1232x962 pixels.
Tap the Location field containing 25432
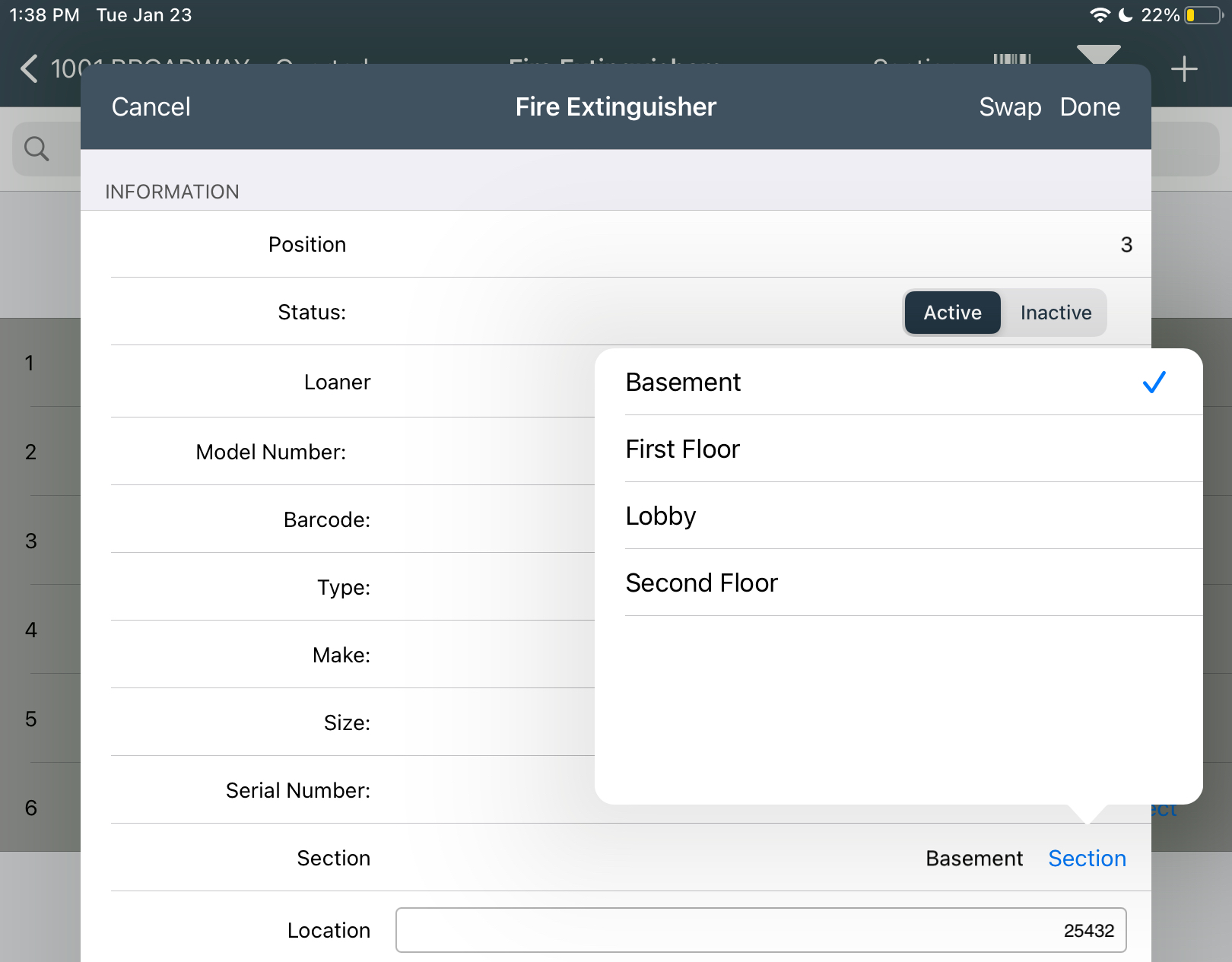(x=760, y=929)
